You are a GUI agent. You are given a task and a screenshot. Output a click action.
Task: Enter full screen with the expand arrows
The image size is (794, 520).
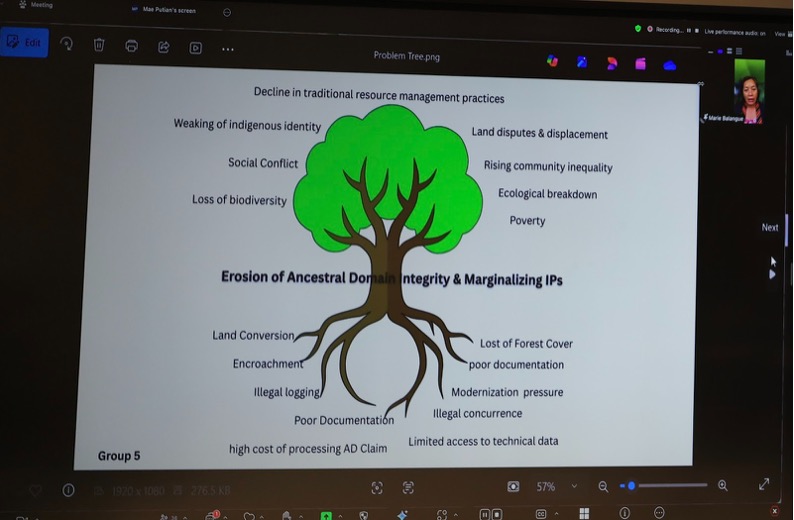[x=764, y=484]
